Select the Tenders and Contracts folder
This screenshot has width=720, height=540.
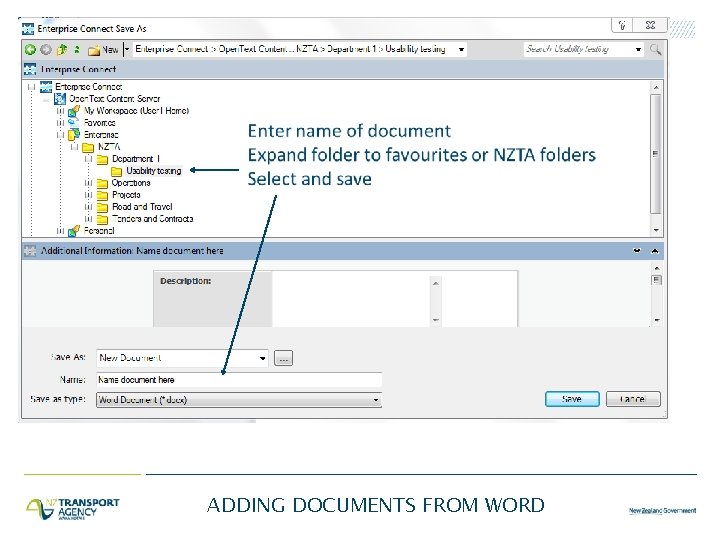coord(152,219)
